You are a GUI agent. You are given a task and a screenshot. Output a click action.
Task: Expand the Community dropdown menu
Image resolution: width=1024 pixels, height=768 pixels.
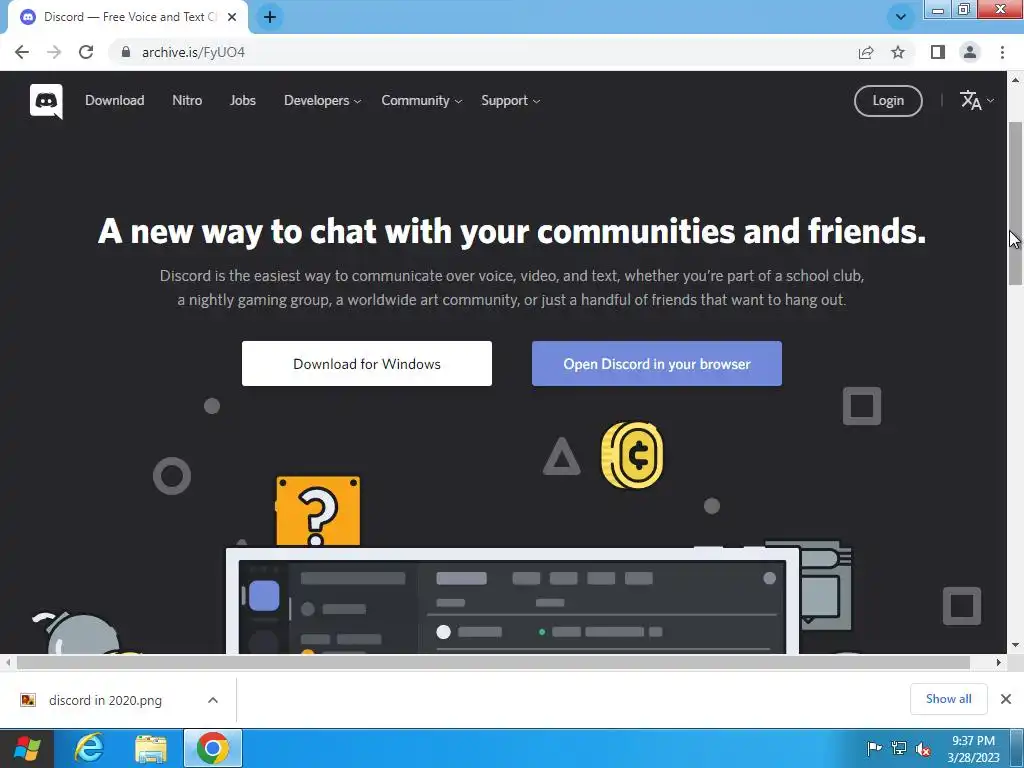point(421,101)
